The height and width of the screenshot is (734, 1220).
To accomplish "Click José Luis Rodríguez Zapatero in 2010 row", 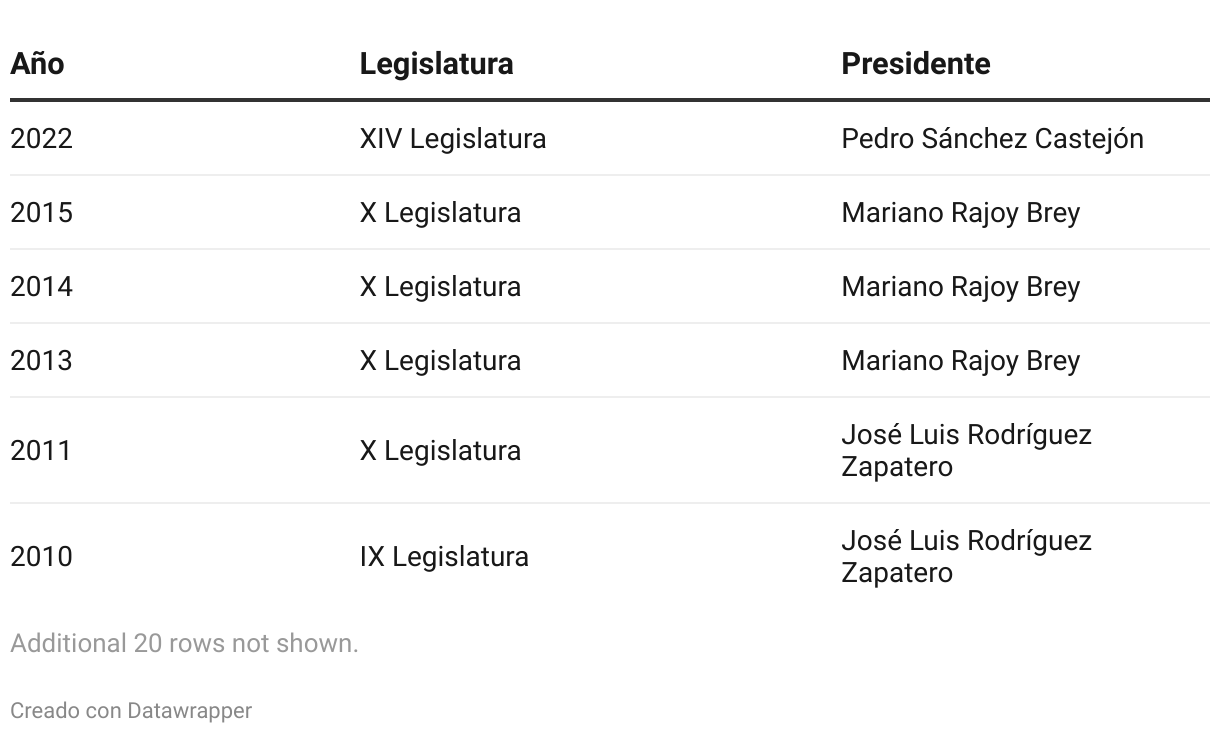I will tap(966, 556).
